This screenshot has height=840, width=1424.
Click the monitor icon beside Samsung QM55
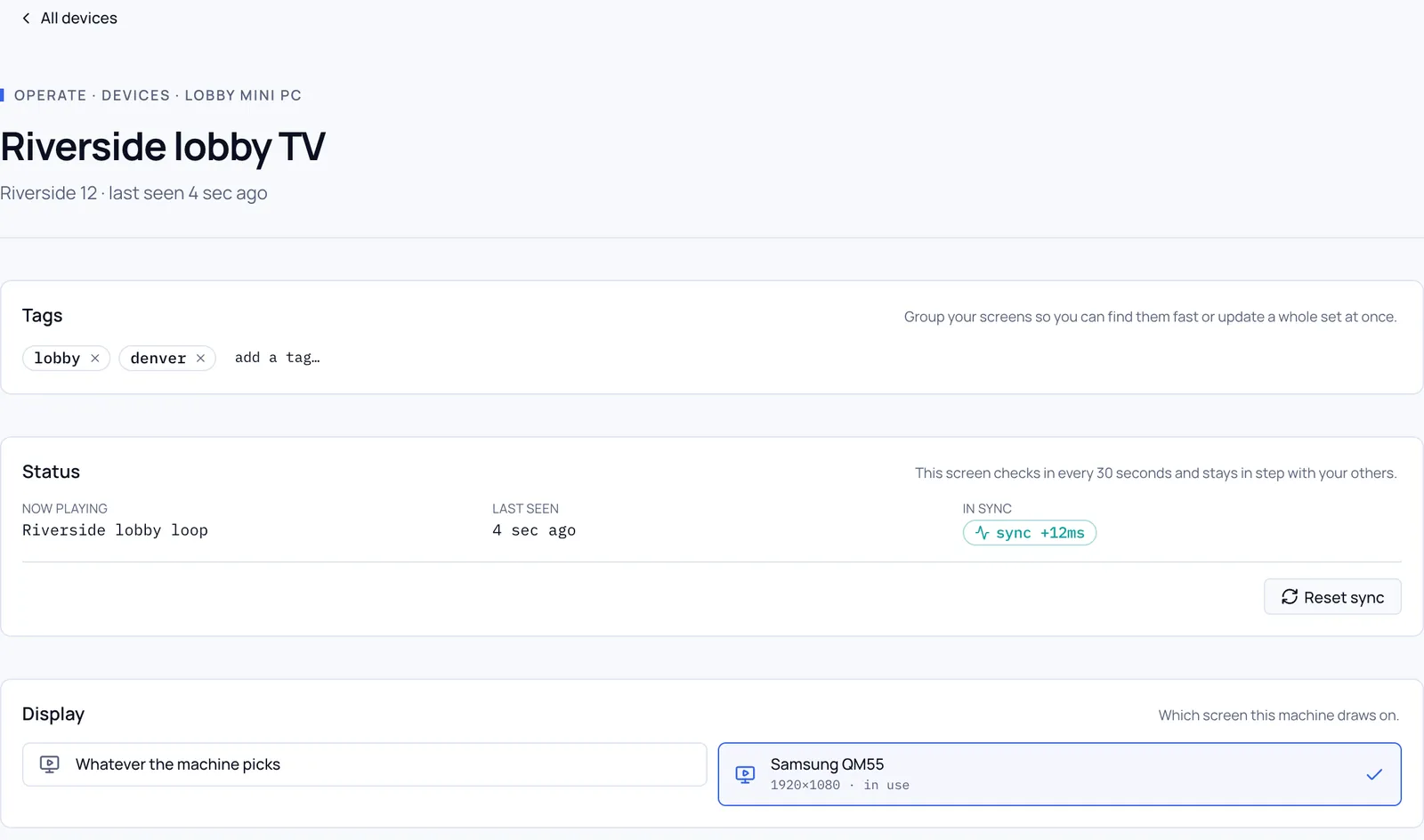746,774
